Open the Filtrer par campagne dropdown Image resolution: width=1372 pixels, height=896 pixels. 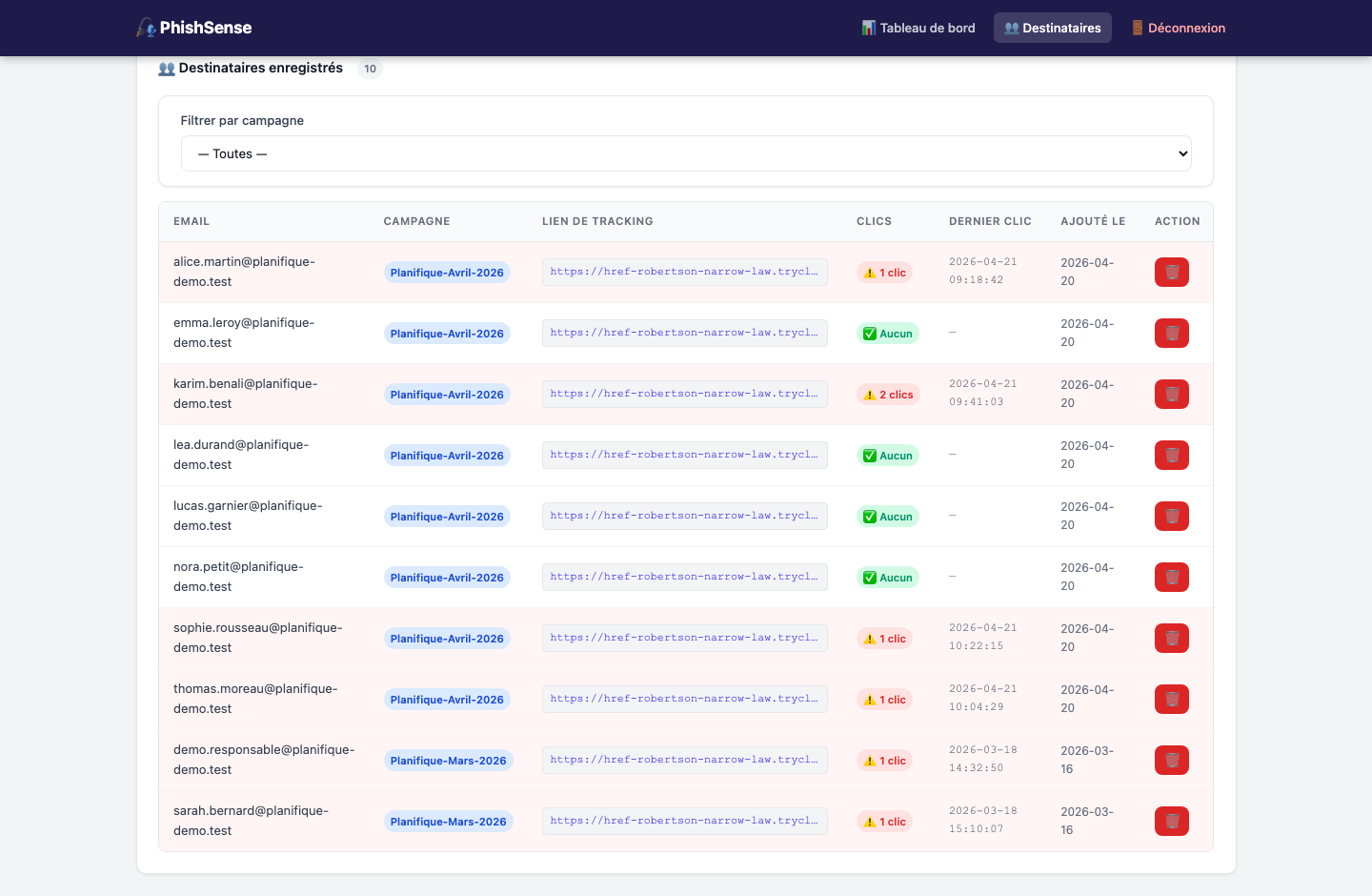(686, 153)
